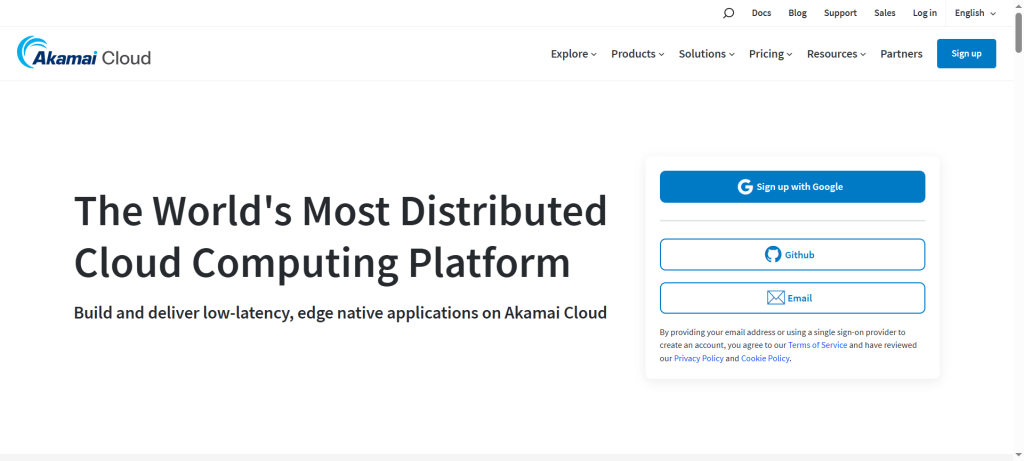Viewport: 1024px width, 461px height.
Task: Click the Email envelope icon
Action: [775, 298]
